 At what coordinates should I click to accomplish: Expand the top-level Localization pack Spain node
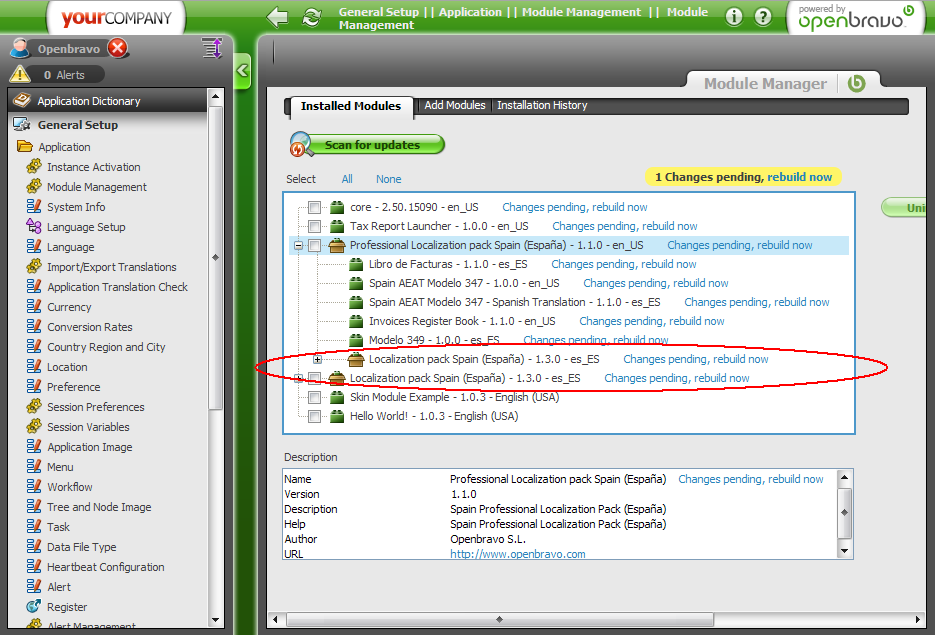(298, 379)
